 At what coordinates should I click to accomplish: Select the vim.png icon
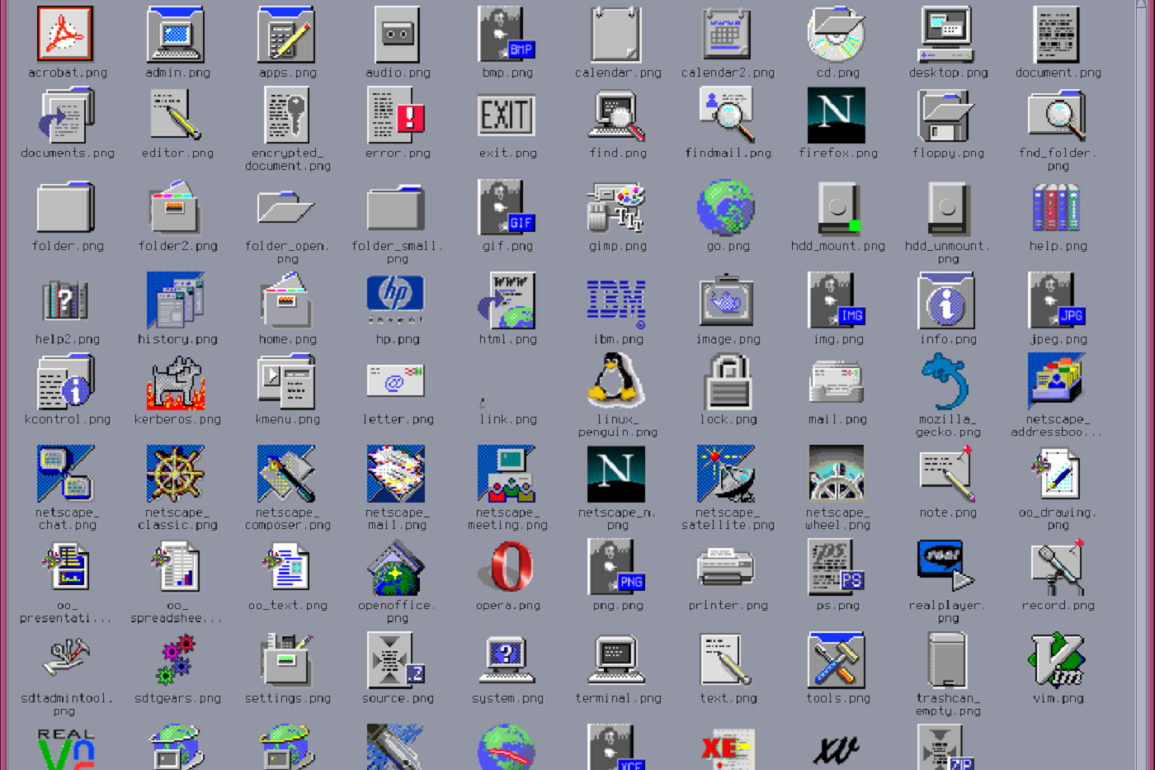point(1057,660)
